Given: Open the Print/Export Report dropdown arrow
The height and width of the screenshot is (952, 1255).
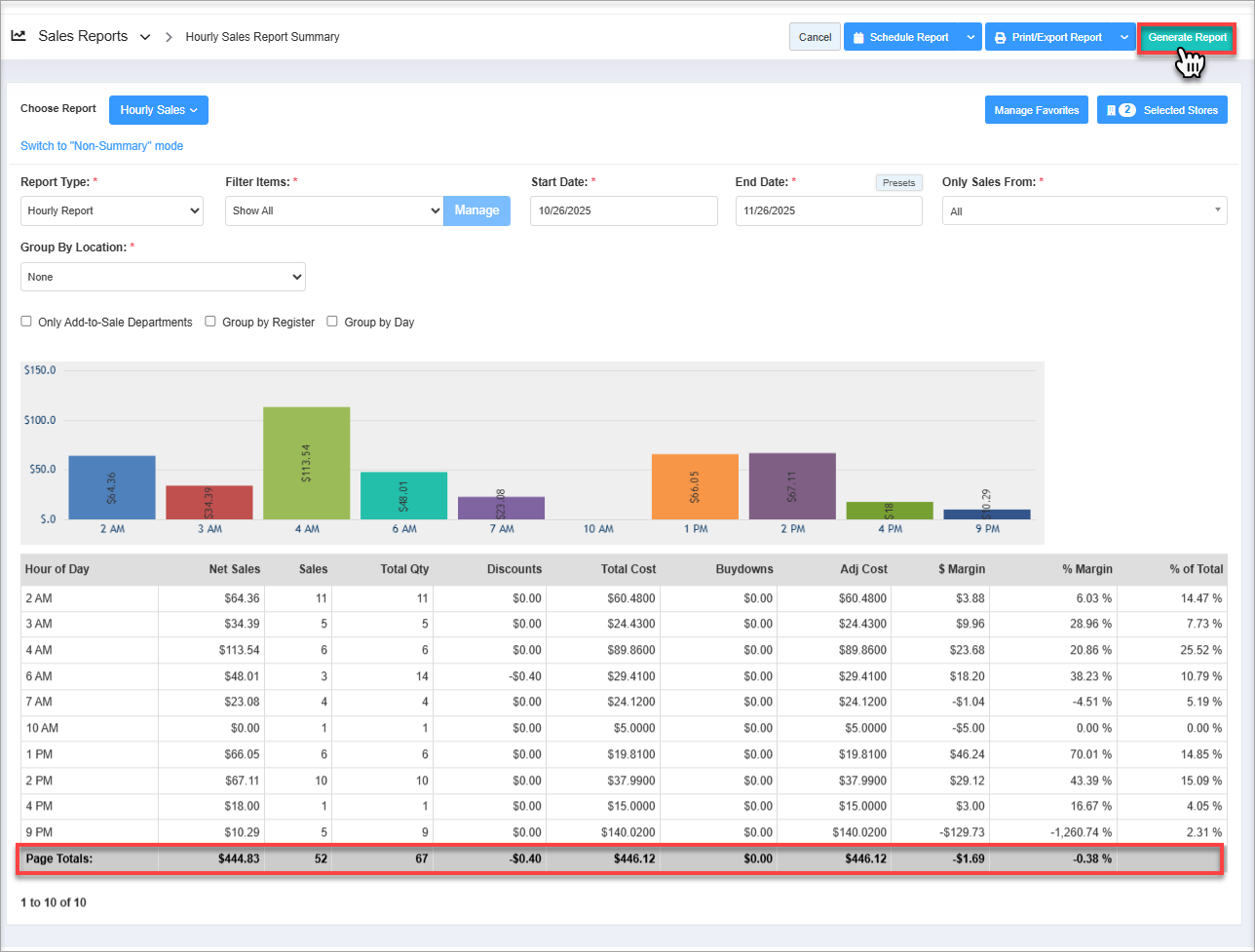Looking at the screenshot, I should (1123, 38).
